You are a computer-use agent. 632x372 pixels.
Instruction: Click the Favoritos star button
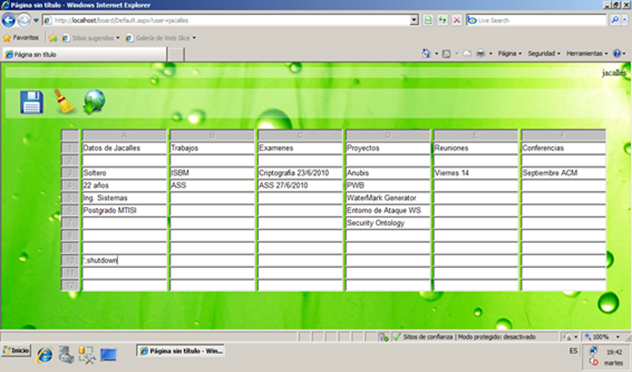point(21,38)
